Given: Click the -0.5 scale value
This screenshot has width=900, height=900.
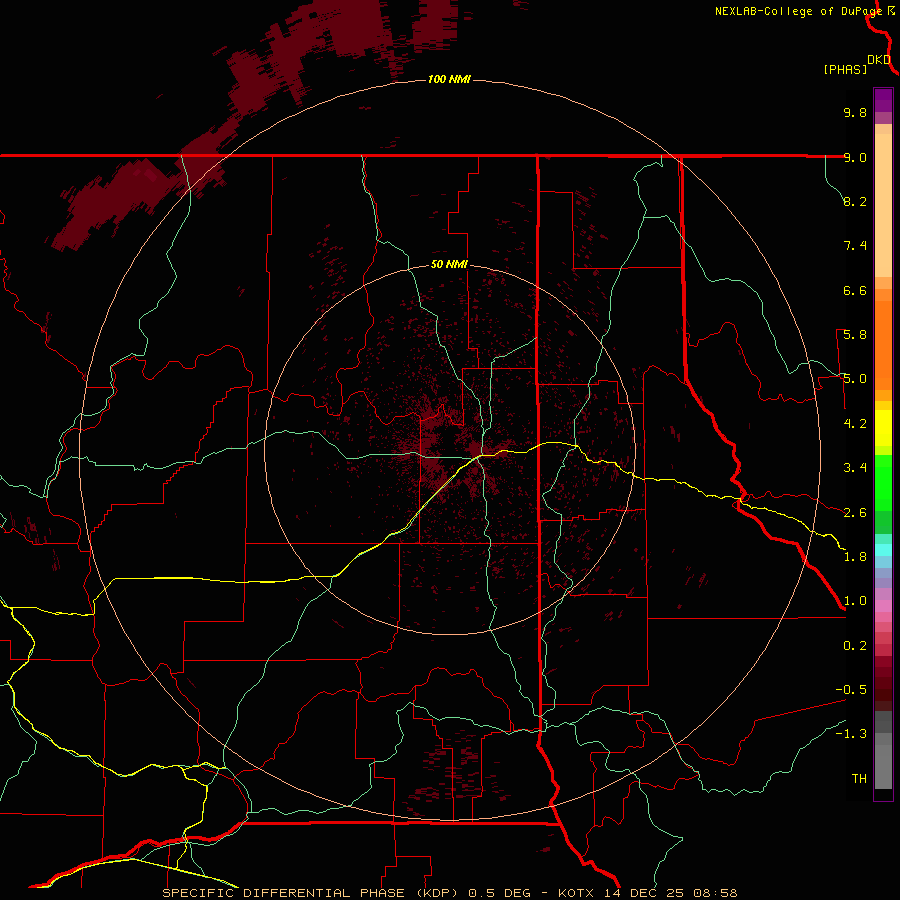Looking at the screenshot, I should (x=851, y=690).
